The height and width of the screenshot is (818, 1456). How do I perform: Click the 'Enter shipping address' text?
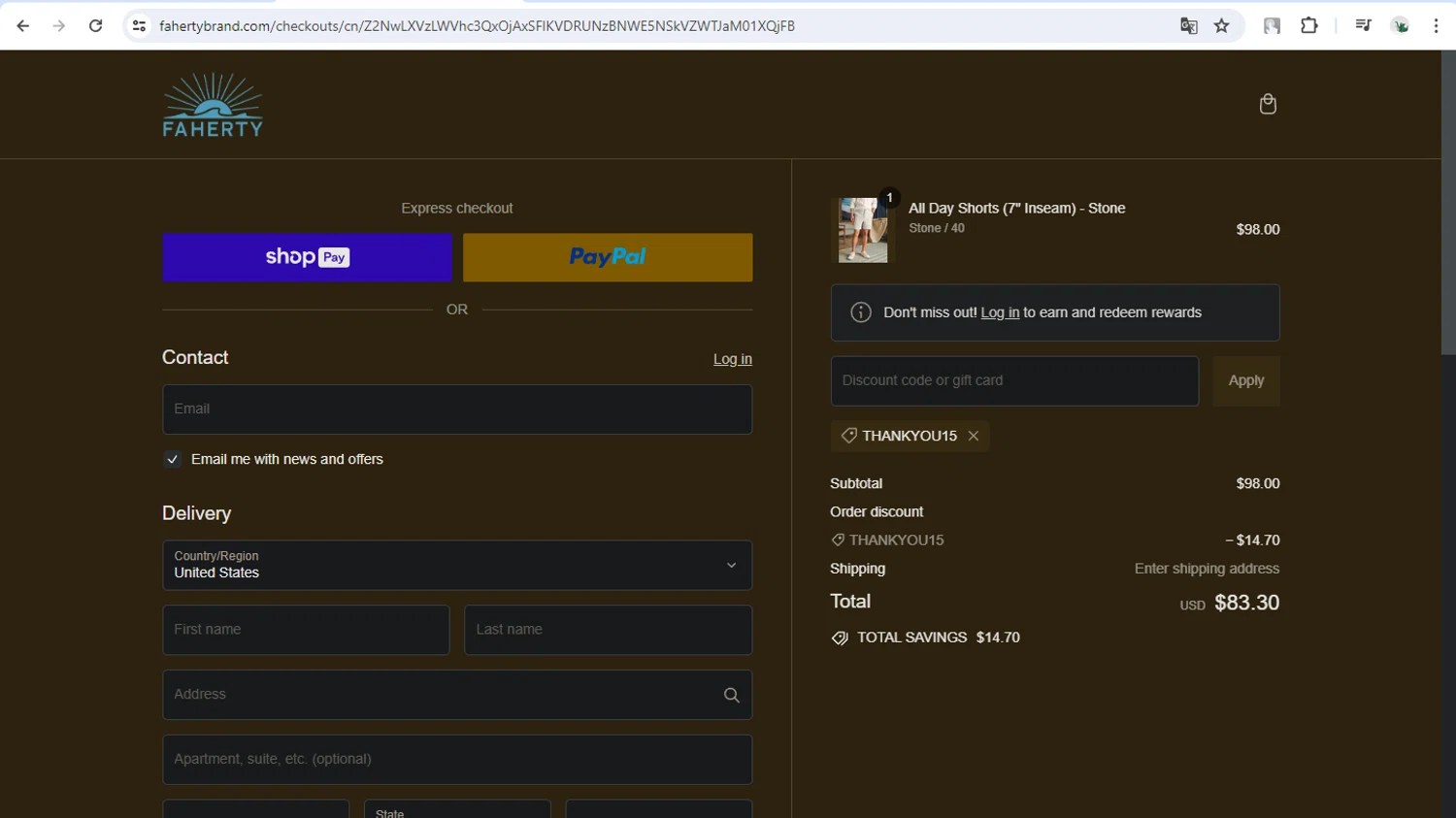(x=1207, y=569)
